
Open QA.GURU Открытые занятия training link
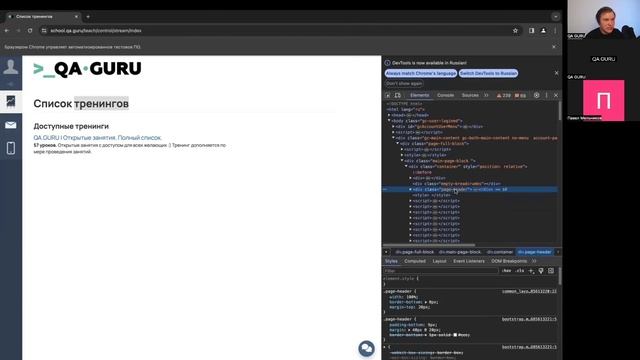click(x=98, y=138)
